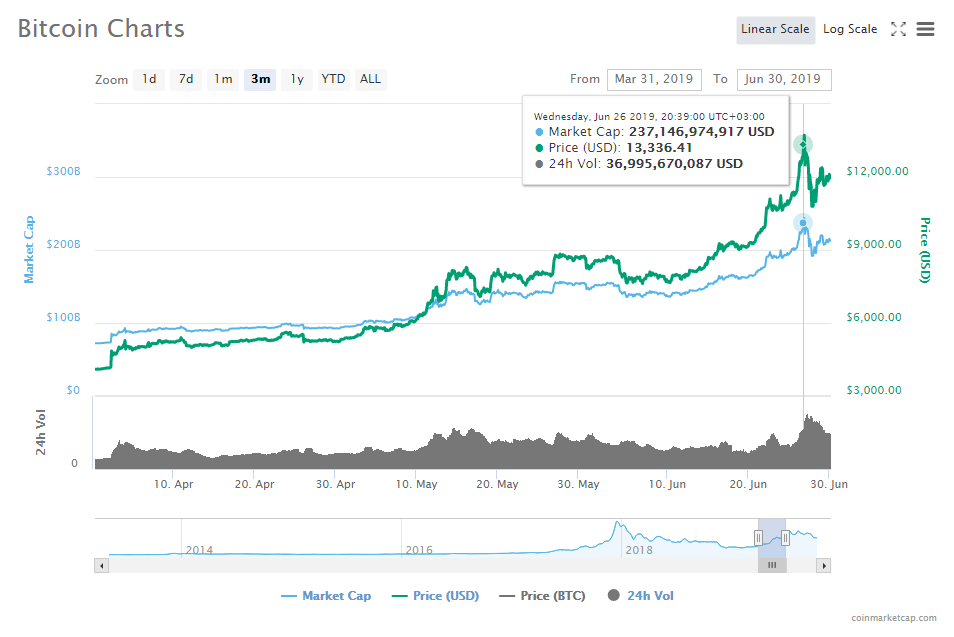This screenshot has height=637, width=954.
Task: Choose the ALL zoom option
Action: (370, 79)
